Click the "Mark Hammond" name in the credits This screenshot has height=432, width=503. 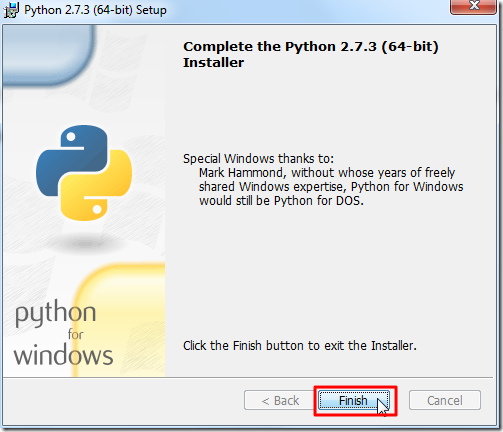pos(241,173)
